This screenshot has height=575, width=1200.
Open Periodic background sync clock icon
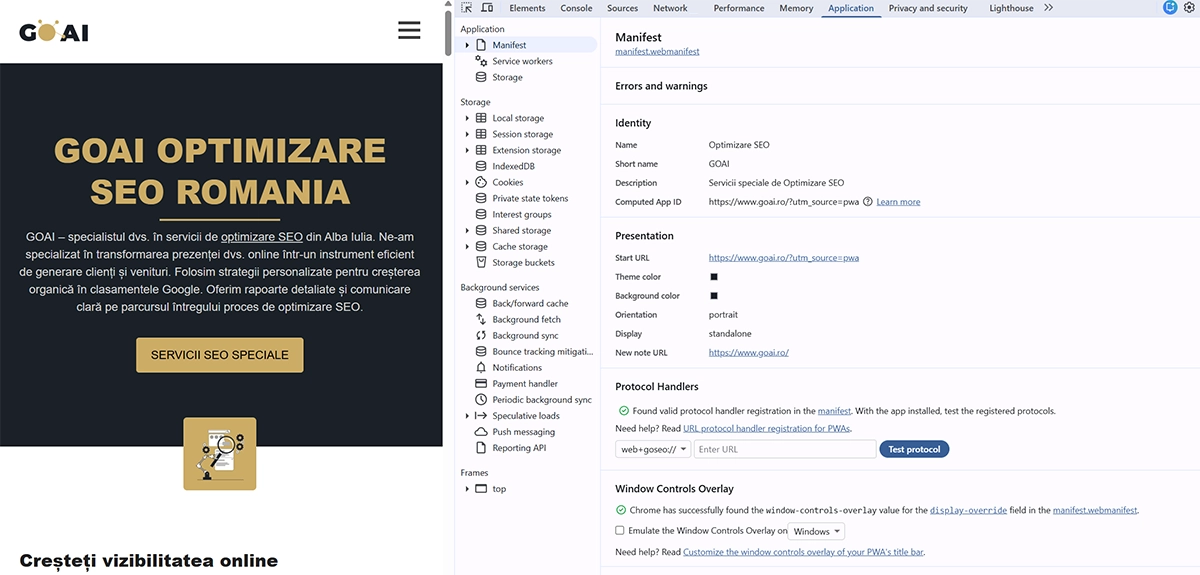[x=481, y=399]
